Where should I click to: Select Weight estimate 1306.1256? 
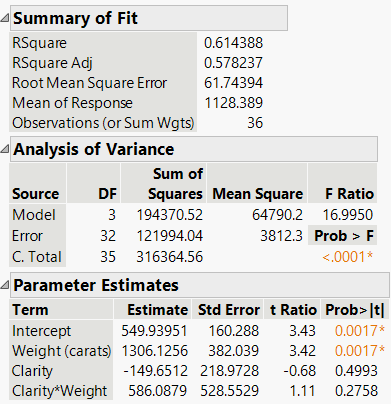154,351
